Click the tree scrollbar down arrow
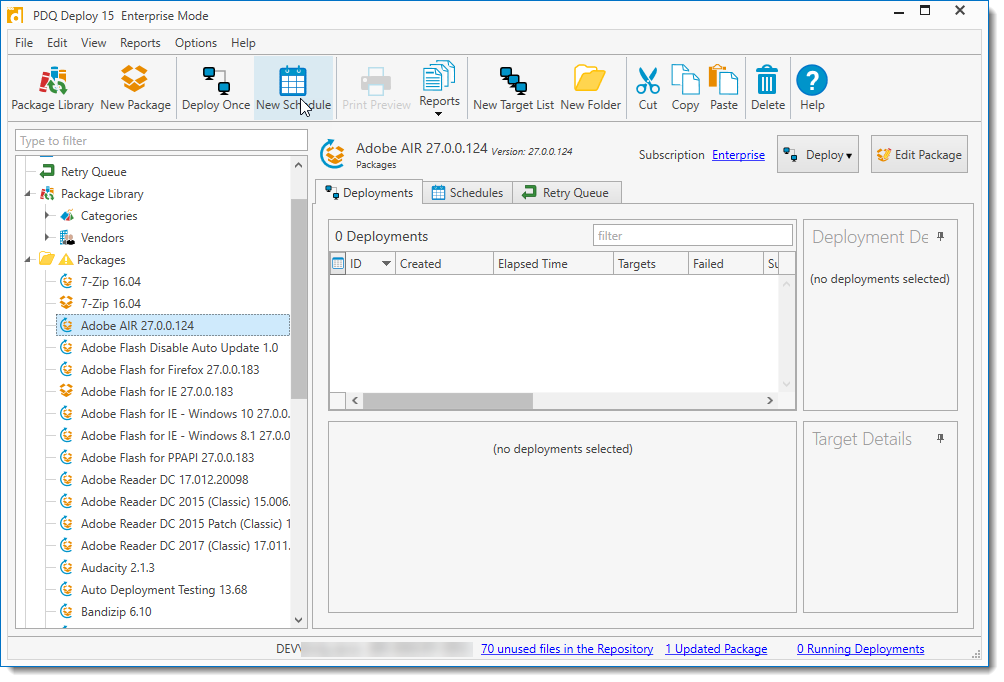The width and height of the screenshot is (1004, 682). point(298,619)
